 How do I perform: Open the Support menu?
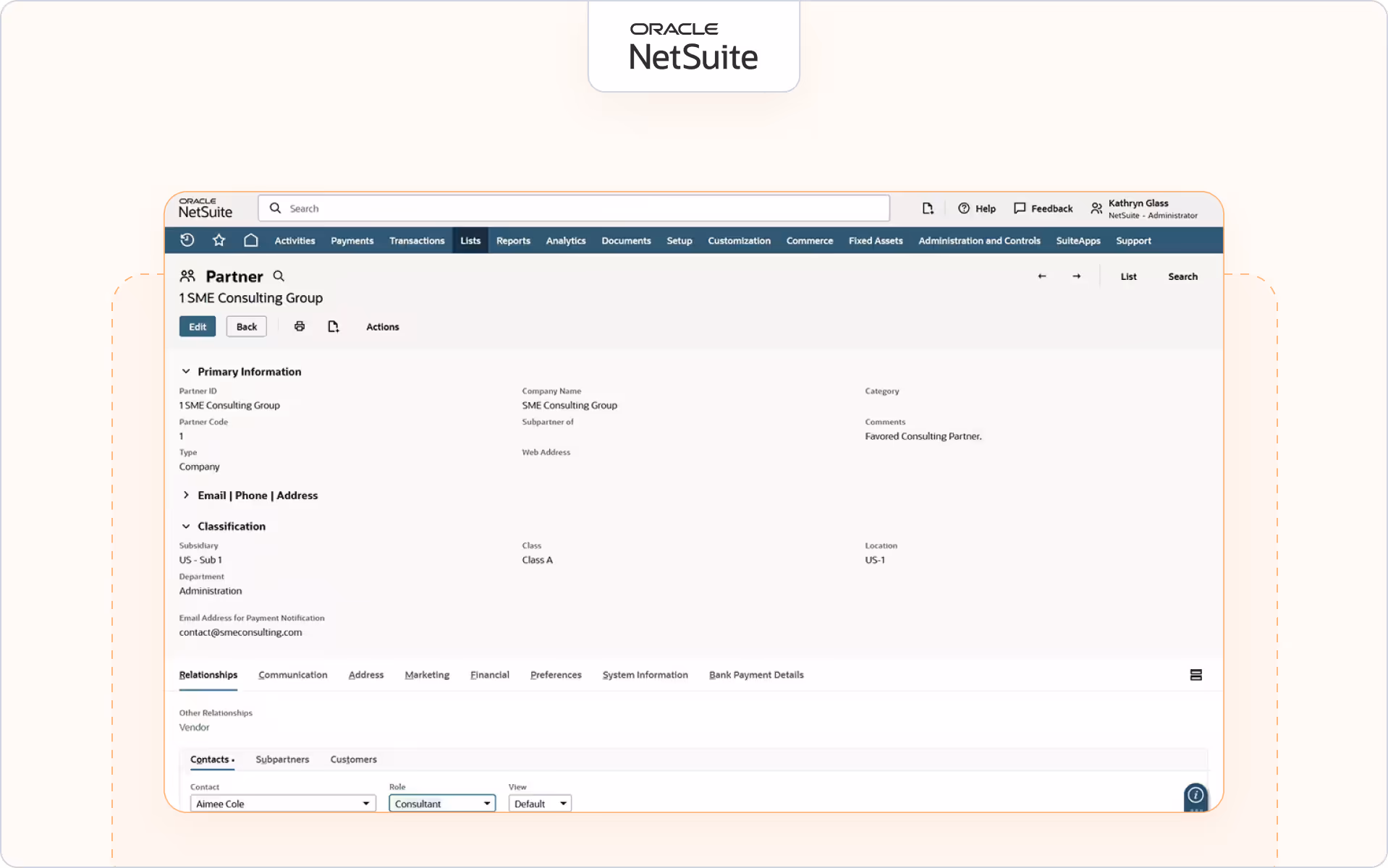pos(1133,241)
